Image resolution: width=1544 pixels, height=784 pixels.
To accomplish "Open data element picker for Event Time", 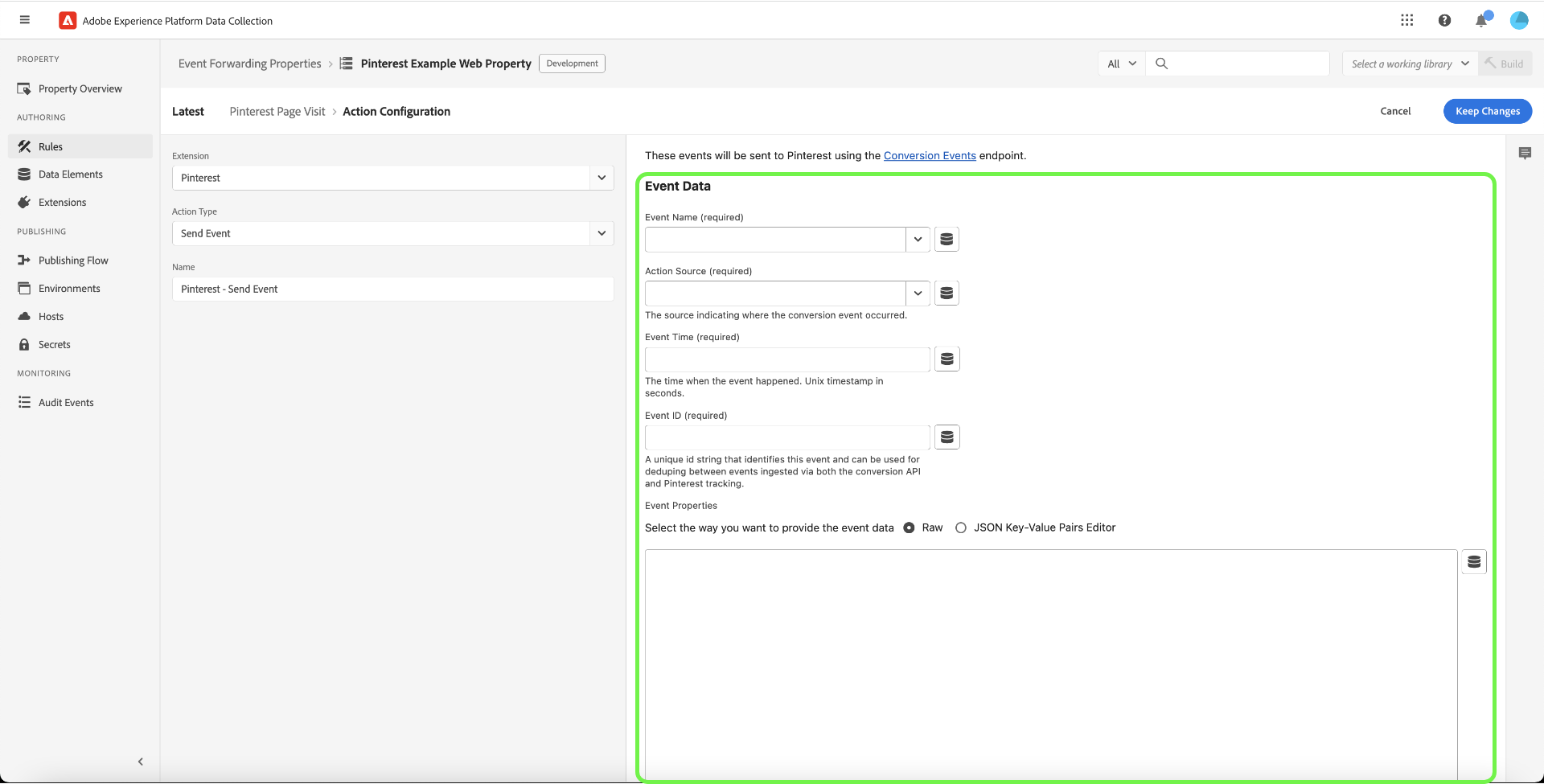I will (x=947, y=359).
